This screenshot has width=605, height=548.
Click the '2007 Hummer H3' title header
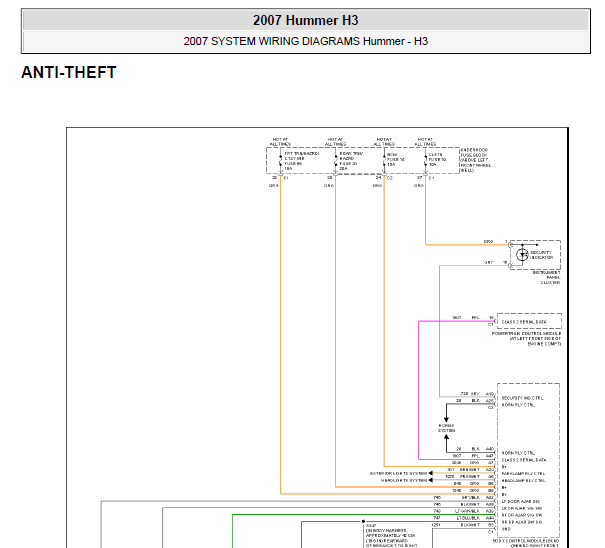[x=306, y=20]
